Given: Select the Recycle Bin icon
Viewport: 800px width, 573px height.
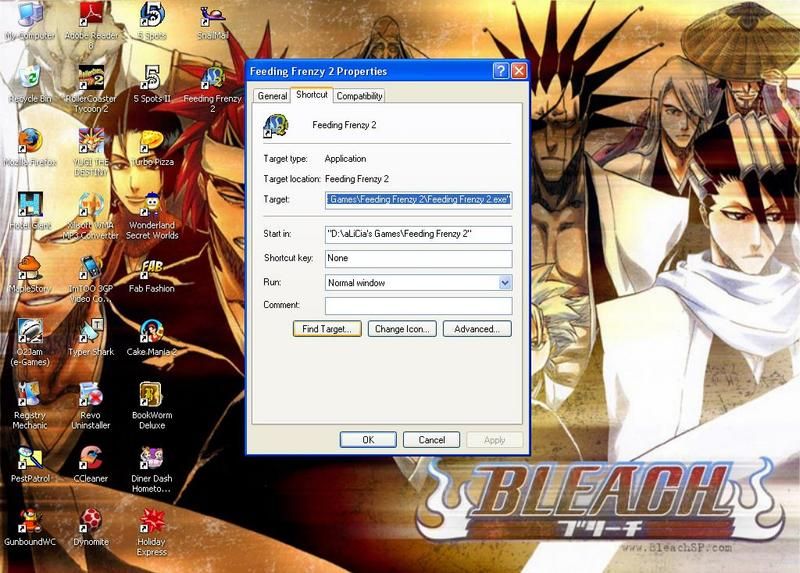Looking at the screenshot, I should coord(30,79).
